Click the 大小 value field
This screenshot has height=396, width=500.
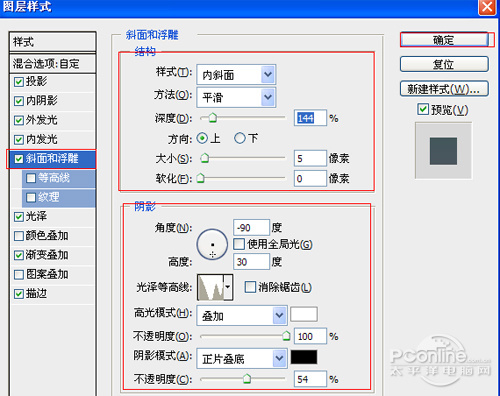coord(310,158)
